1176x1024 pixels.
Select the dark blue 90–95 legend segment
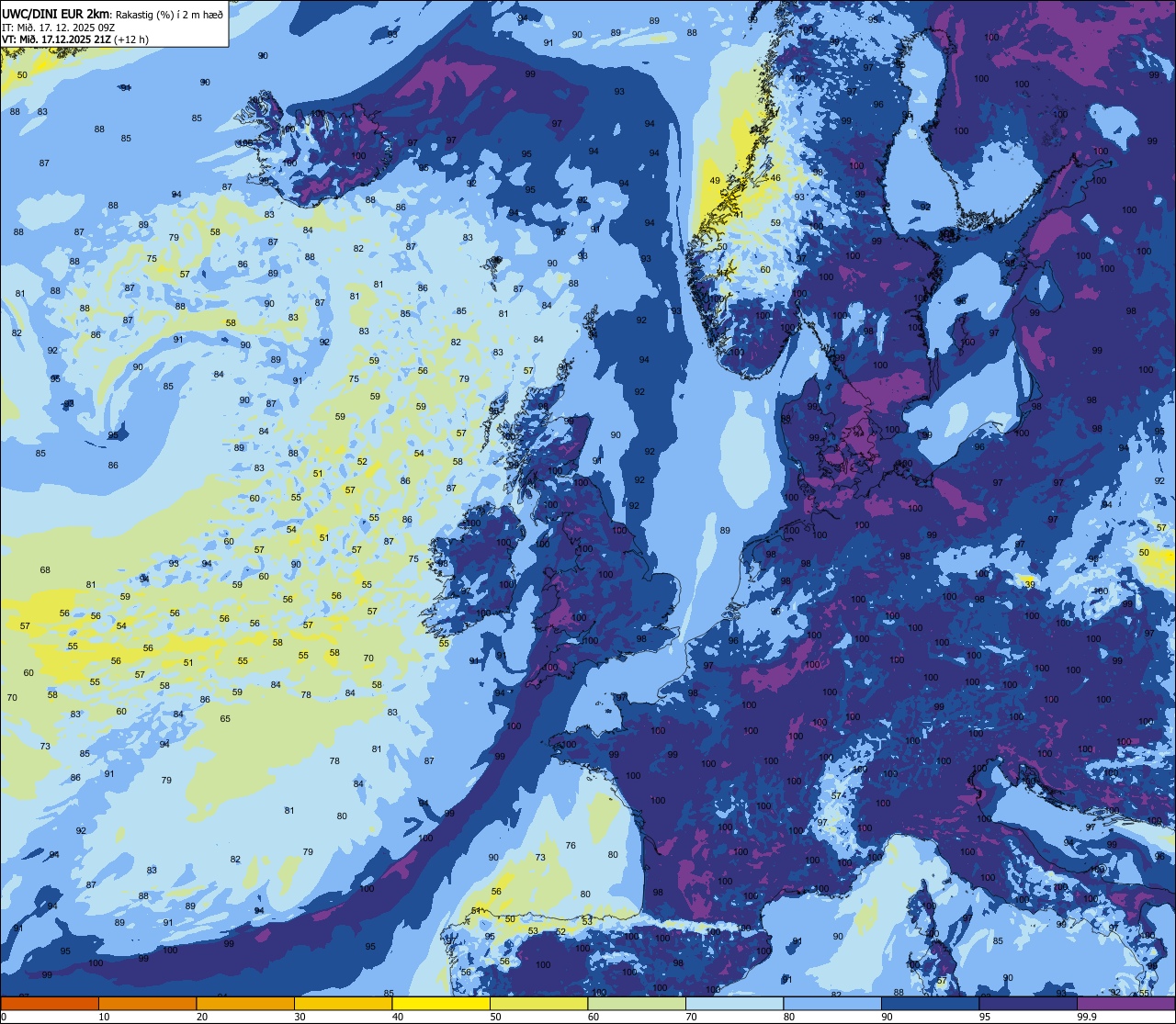[x=930, y=1003]
